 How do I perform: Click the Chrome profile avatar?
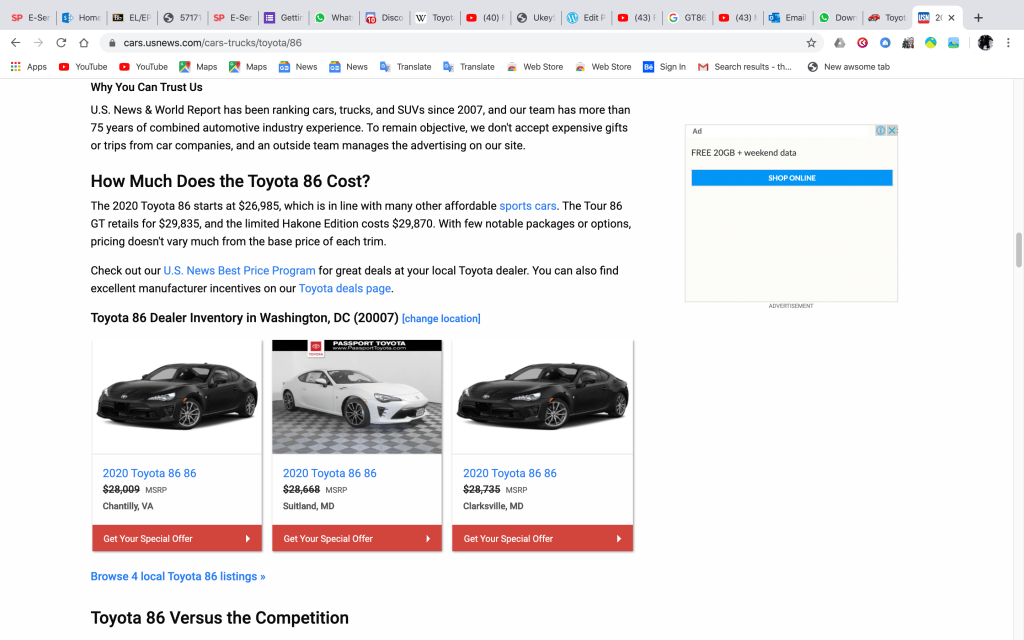click(x=985, y=43)
